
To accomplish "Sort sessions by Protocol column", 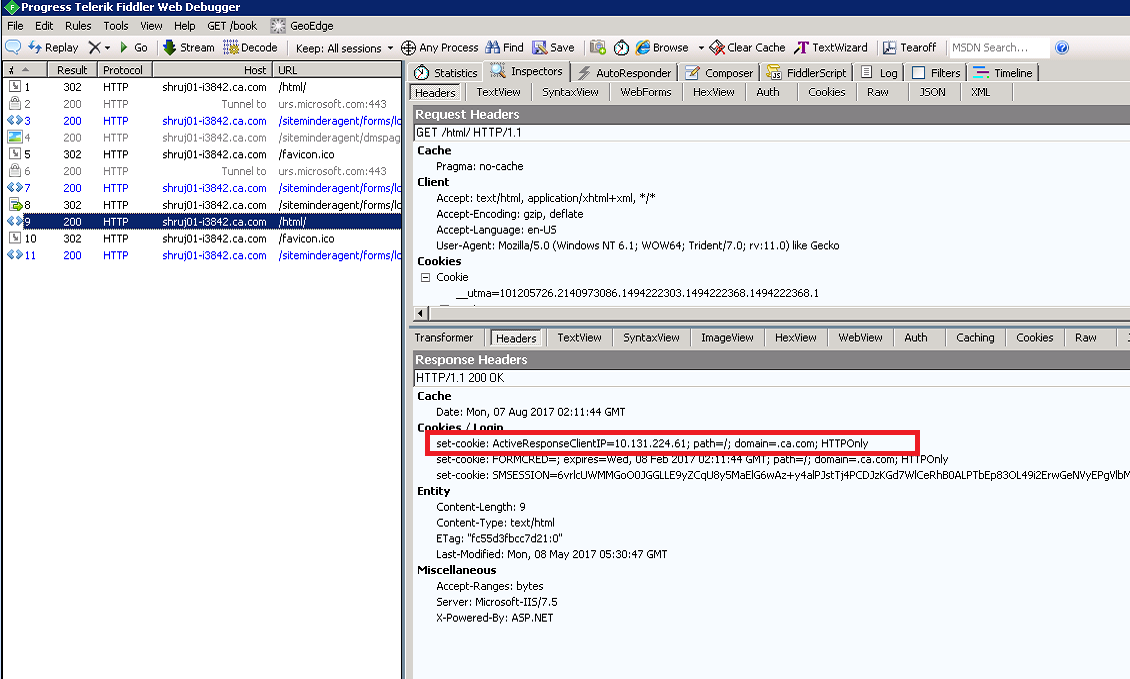I will [x=124, y=70].
